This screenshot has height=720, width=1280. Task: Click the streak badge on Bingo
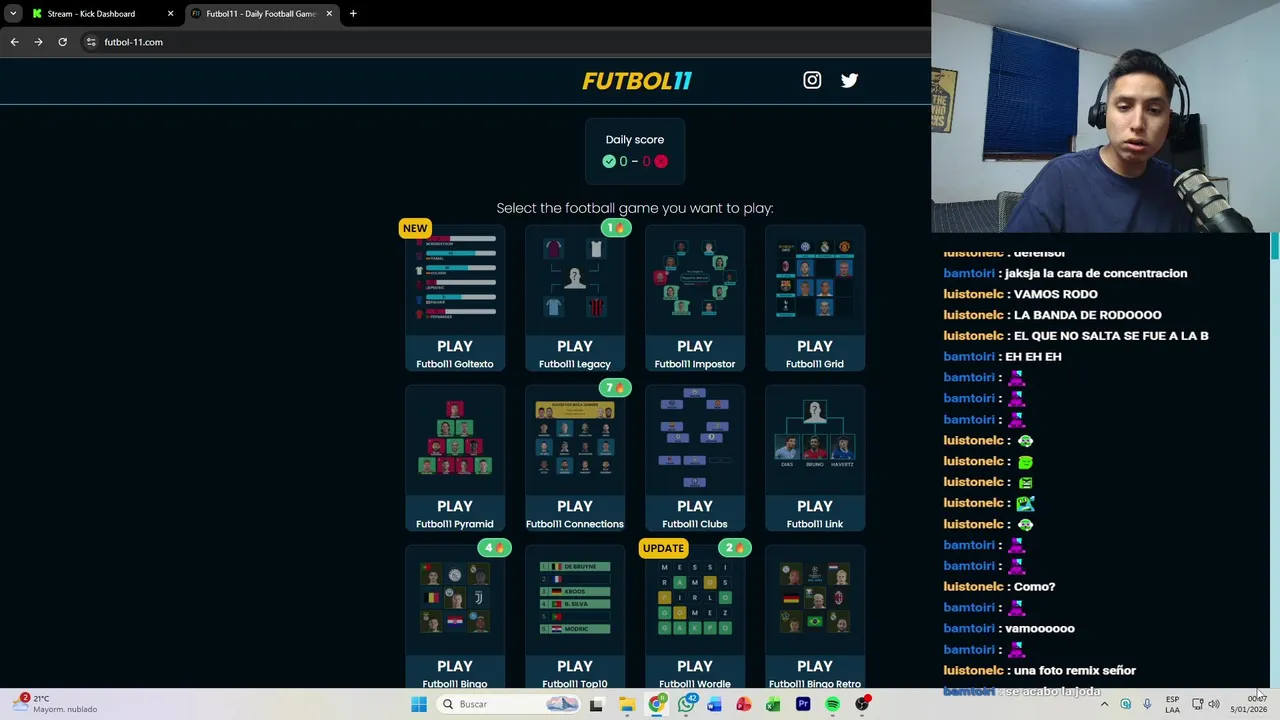point(494,548)
